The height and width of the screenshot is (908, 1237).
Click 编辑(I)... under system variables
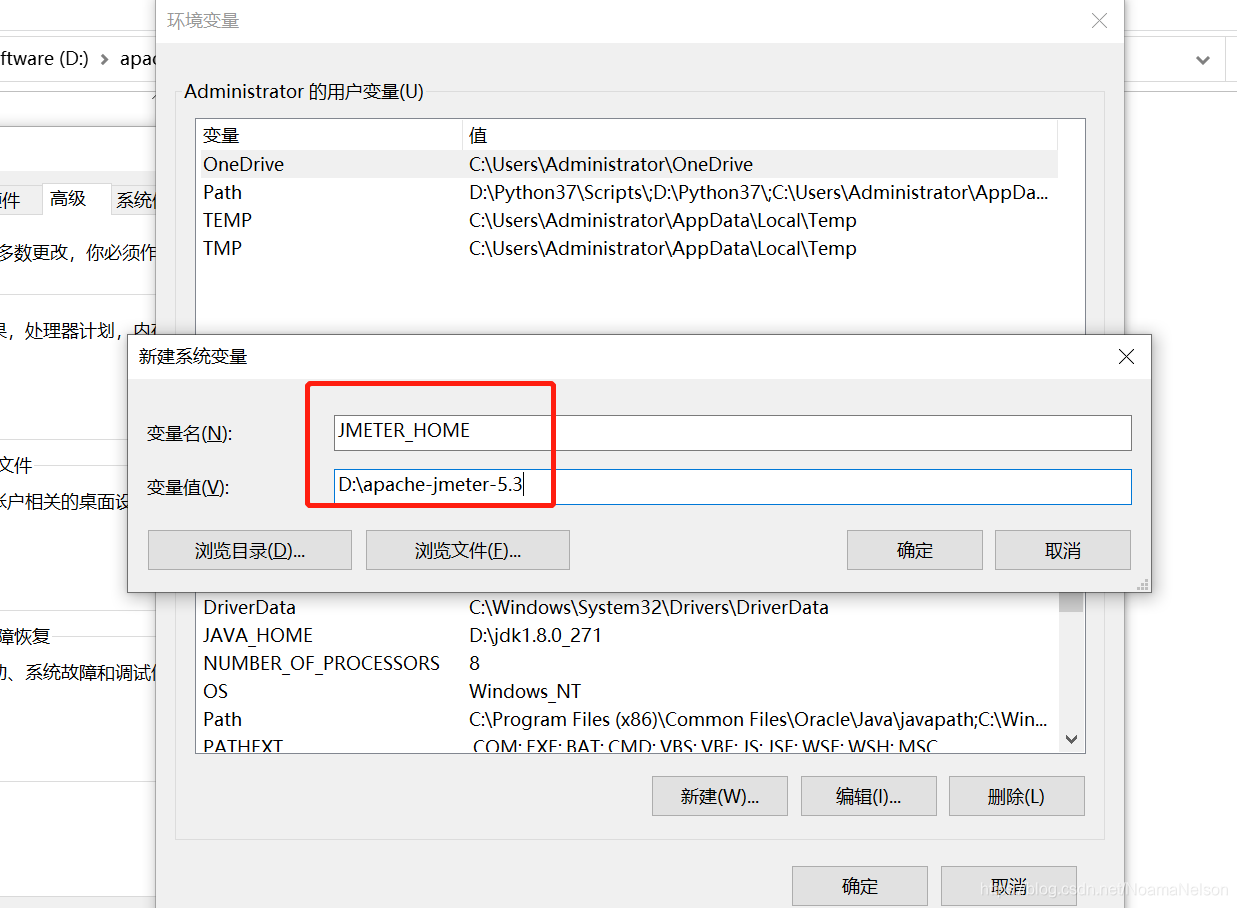pyautogui.click(x=869, y=796)
